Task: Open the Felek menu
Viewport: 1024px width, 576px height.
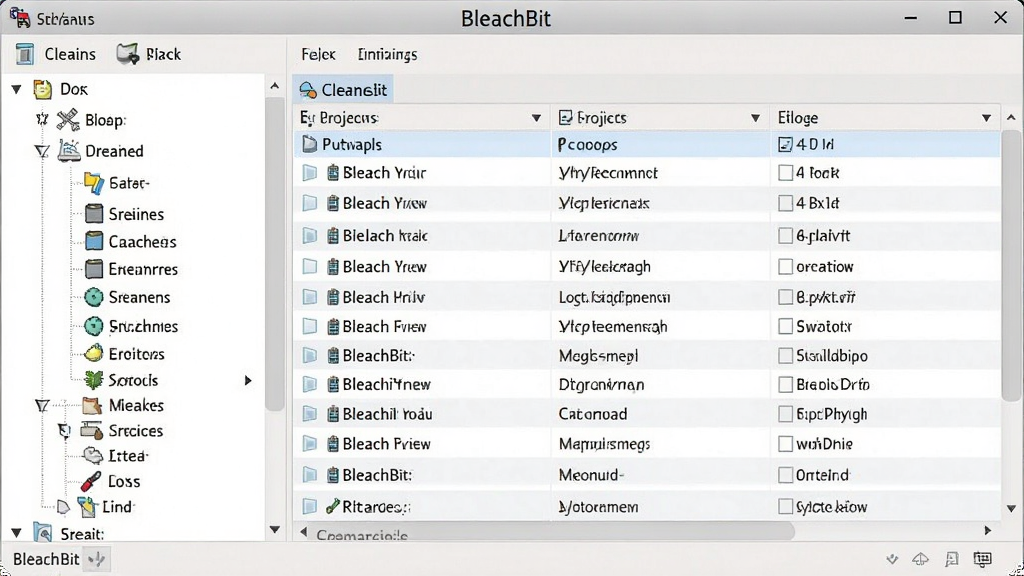Action: click(x=318, y=54)
